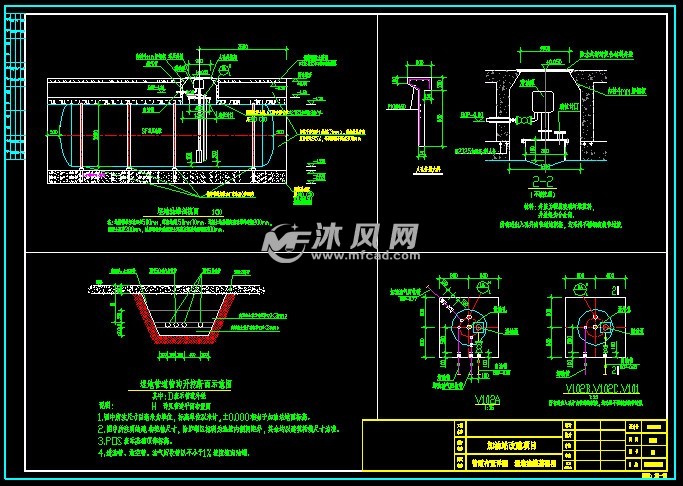Click the valve symbol on the green pipe in V102A

[479, 348]
